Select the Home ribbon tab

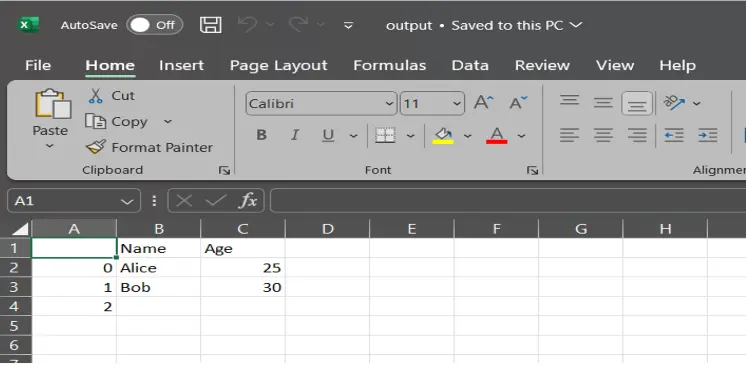point(110,65)
